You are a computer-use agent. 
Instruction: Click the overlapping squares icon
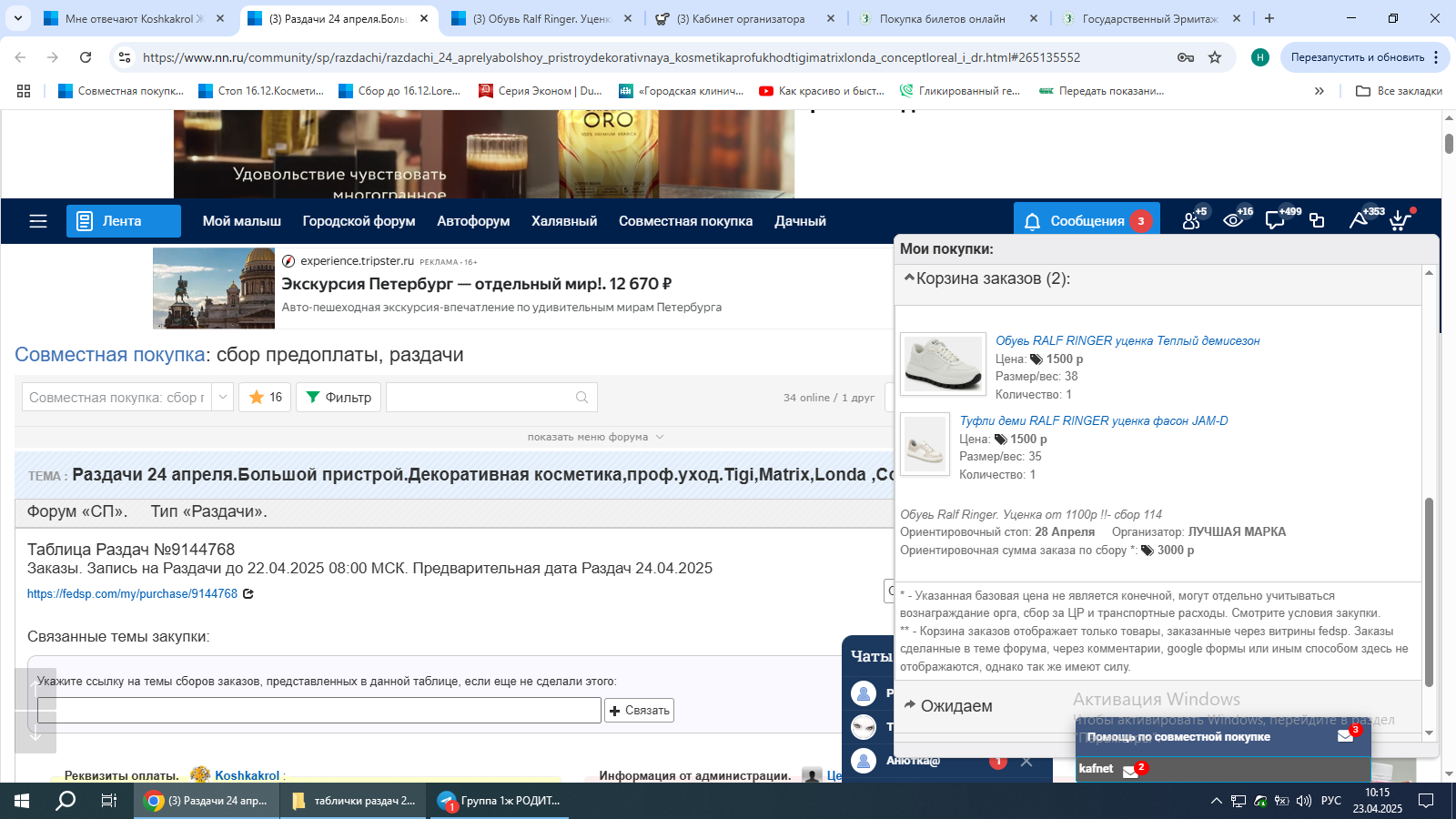coord(1317,220)
